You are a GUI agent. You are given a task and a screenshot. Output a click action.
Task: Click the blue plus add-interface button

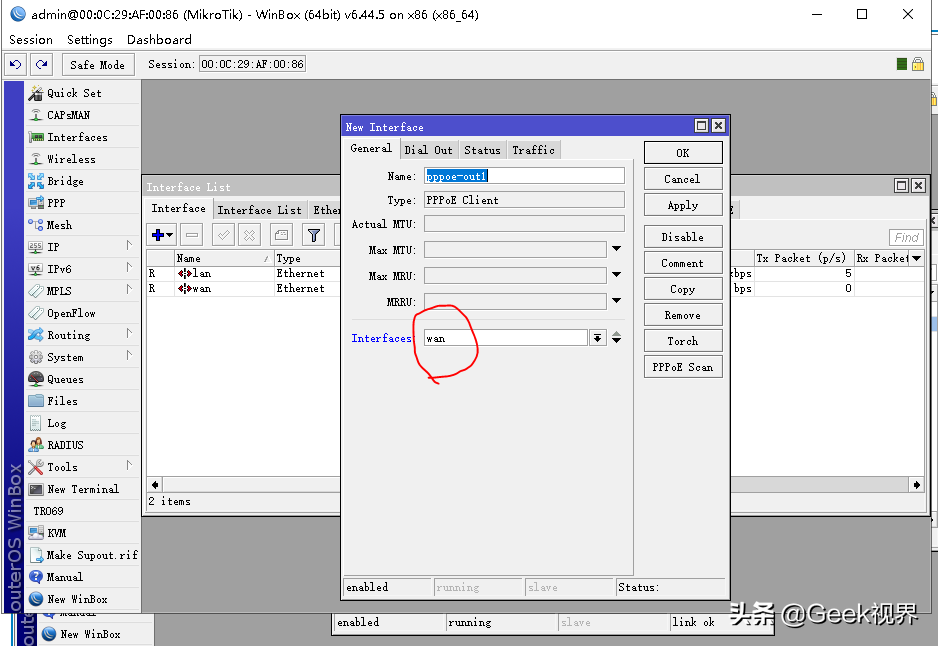pos(162,235)
